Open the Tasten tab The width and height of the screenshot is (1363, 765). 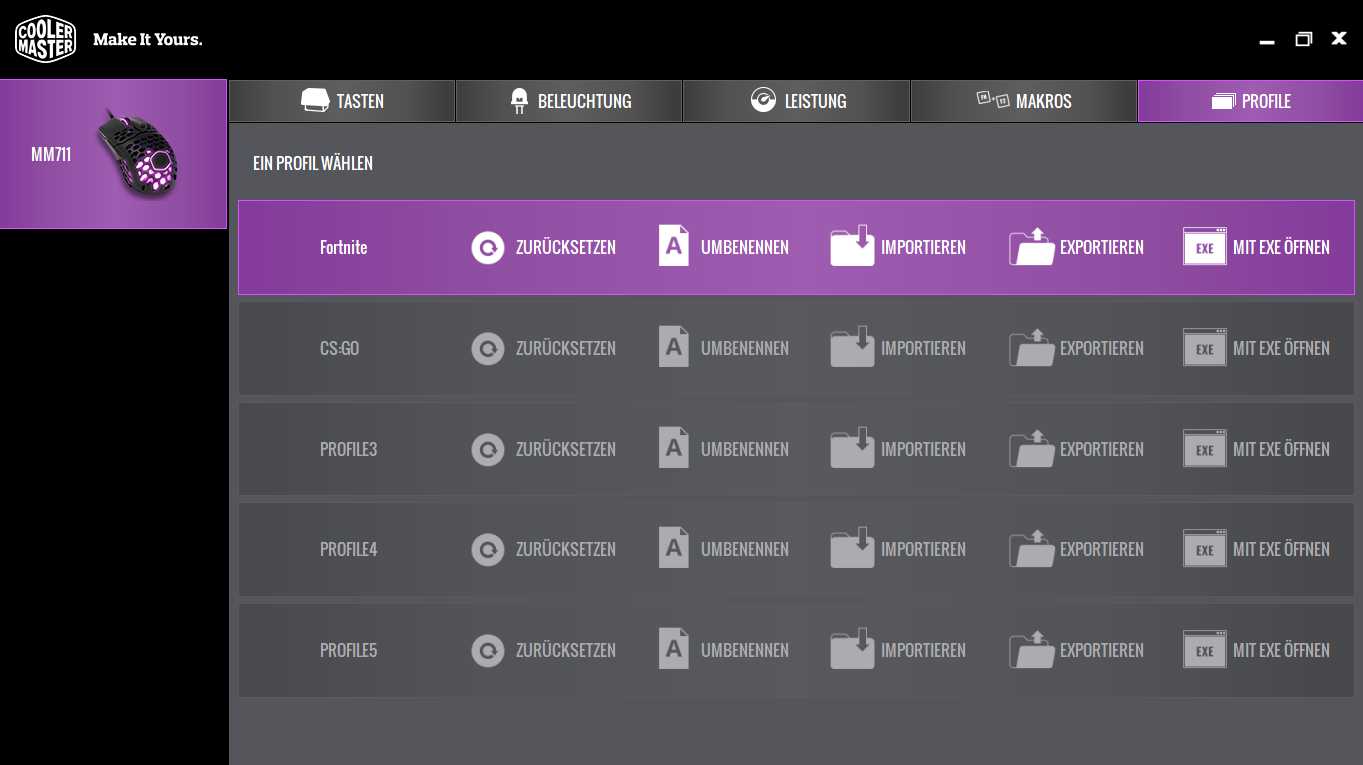342,101
